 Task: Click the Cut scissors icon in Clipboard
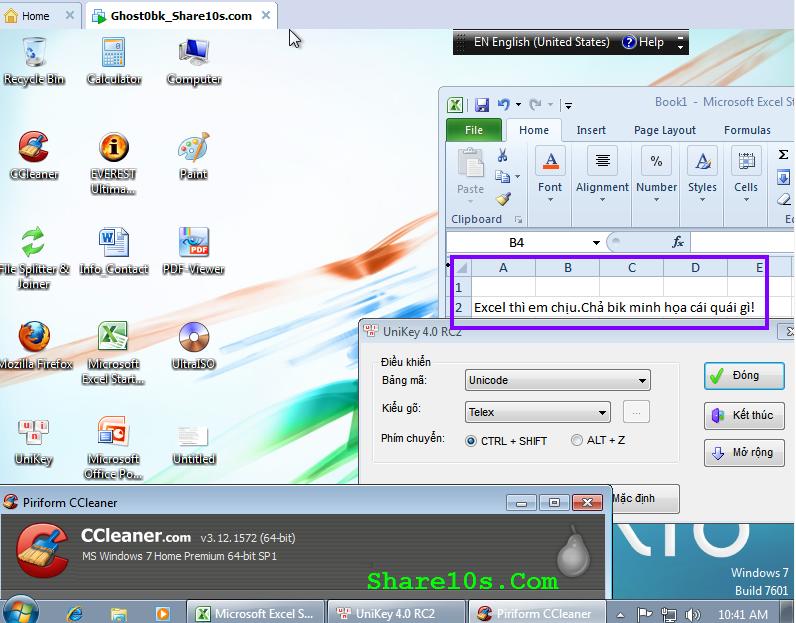pyautogui.click(x=503, y=155)
